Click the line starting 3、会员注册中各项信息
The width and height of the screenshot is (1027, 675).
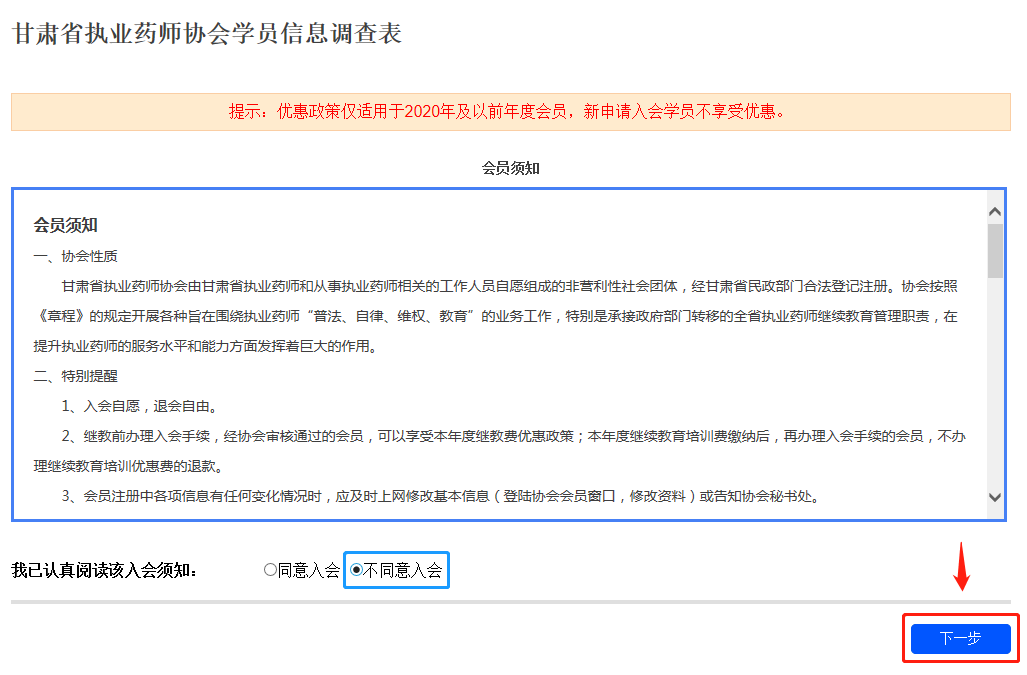441,496
